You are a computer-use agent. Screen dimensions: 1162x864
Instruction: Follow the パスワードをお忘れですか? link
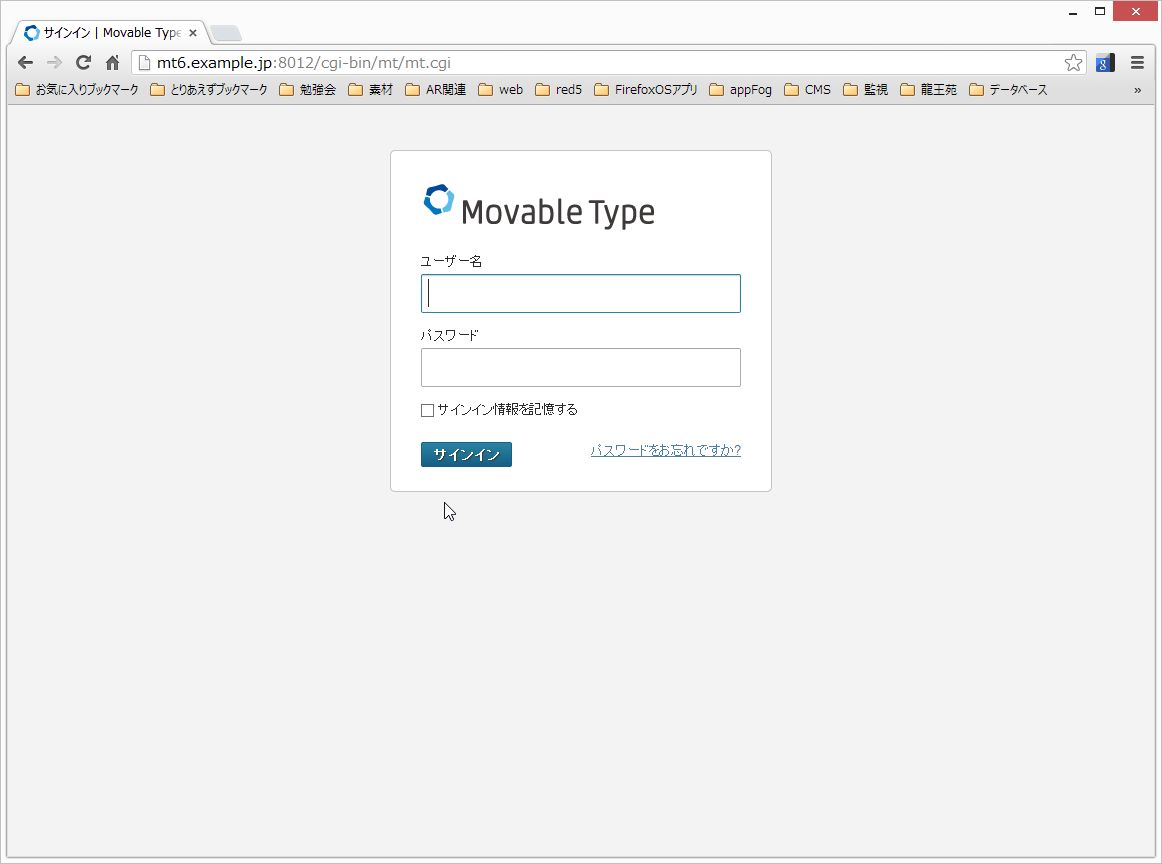pos(665,451)
